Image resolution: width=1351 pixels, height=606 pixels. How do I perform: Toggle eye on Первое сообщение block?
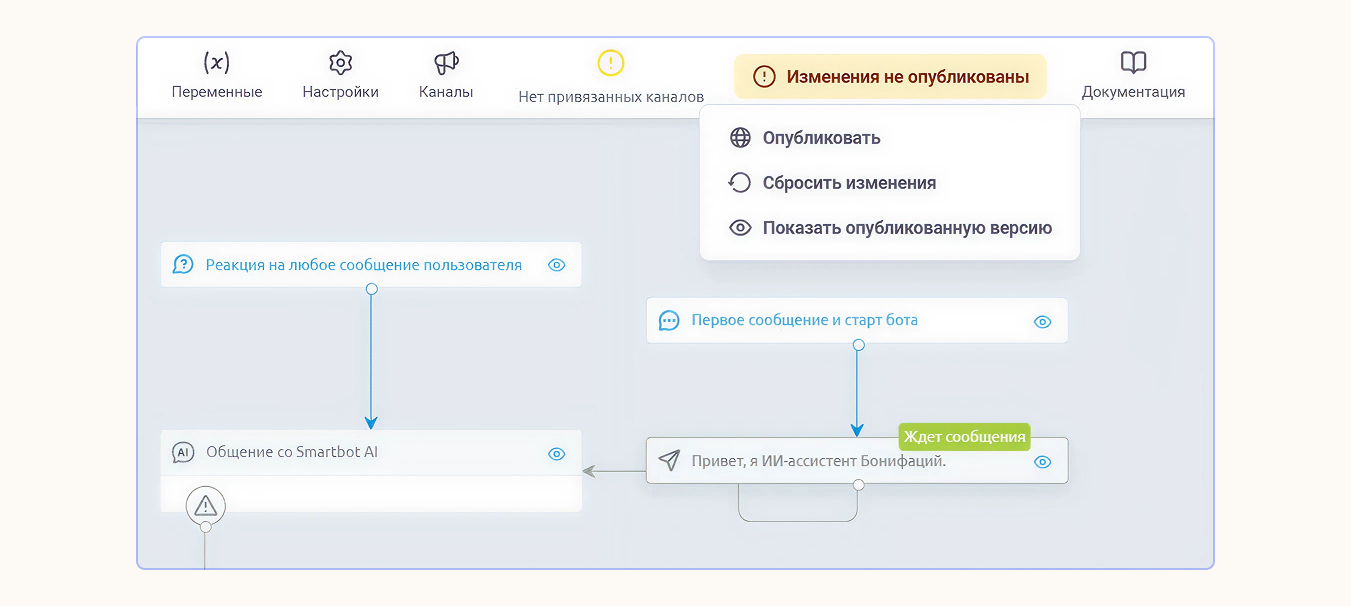(1042, 321)
